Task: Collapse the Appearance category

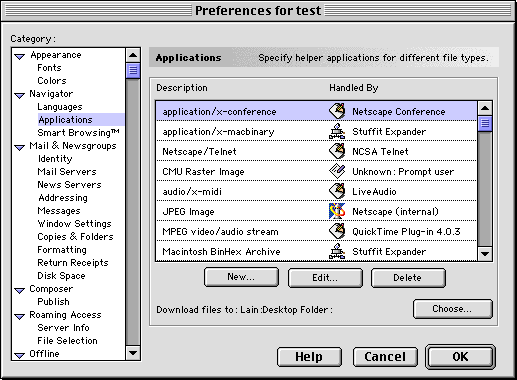Action: tap(20, 57)
